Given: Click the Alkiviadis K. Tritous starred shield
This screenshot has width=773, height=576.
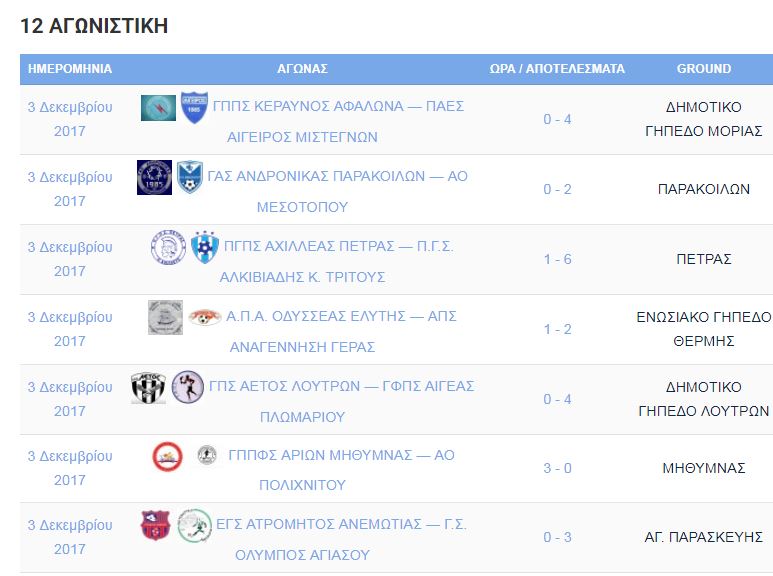Looking at the screenshot, I should (x=205, y=247).
